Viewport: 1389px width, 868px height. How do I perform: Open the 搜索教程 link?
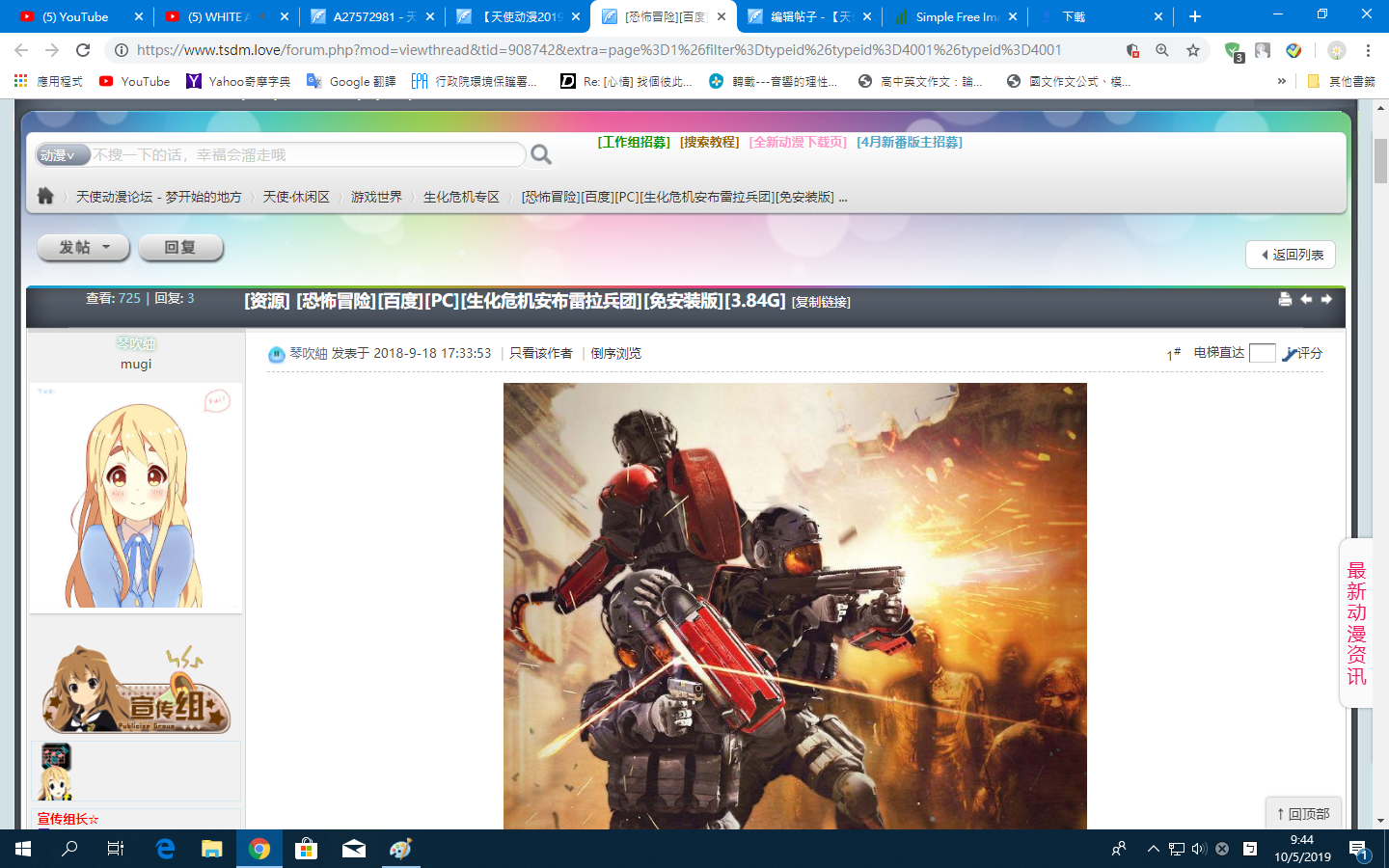coord(709,142)
